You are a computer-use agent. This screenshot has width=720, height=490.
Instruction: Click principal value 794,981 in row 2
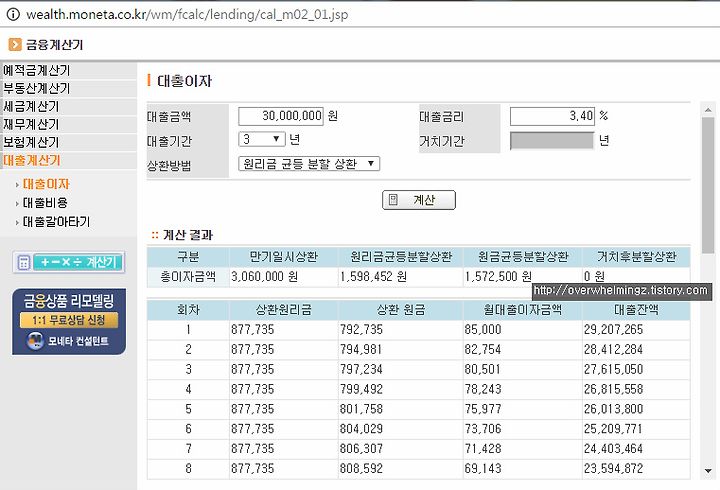(x=361, y=349)
